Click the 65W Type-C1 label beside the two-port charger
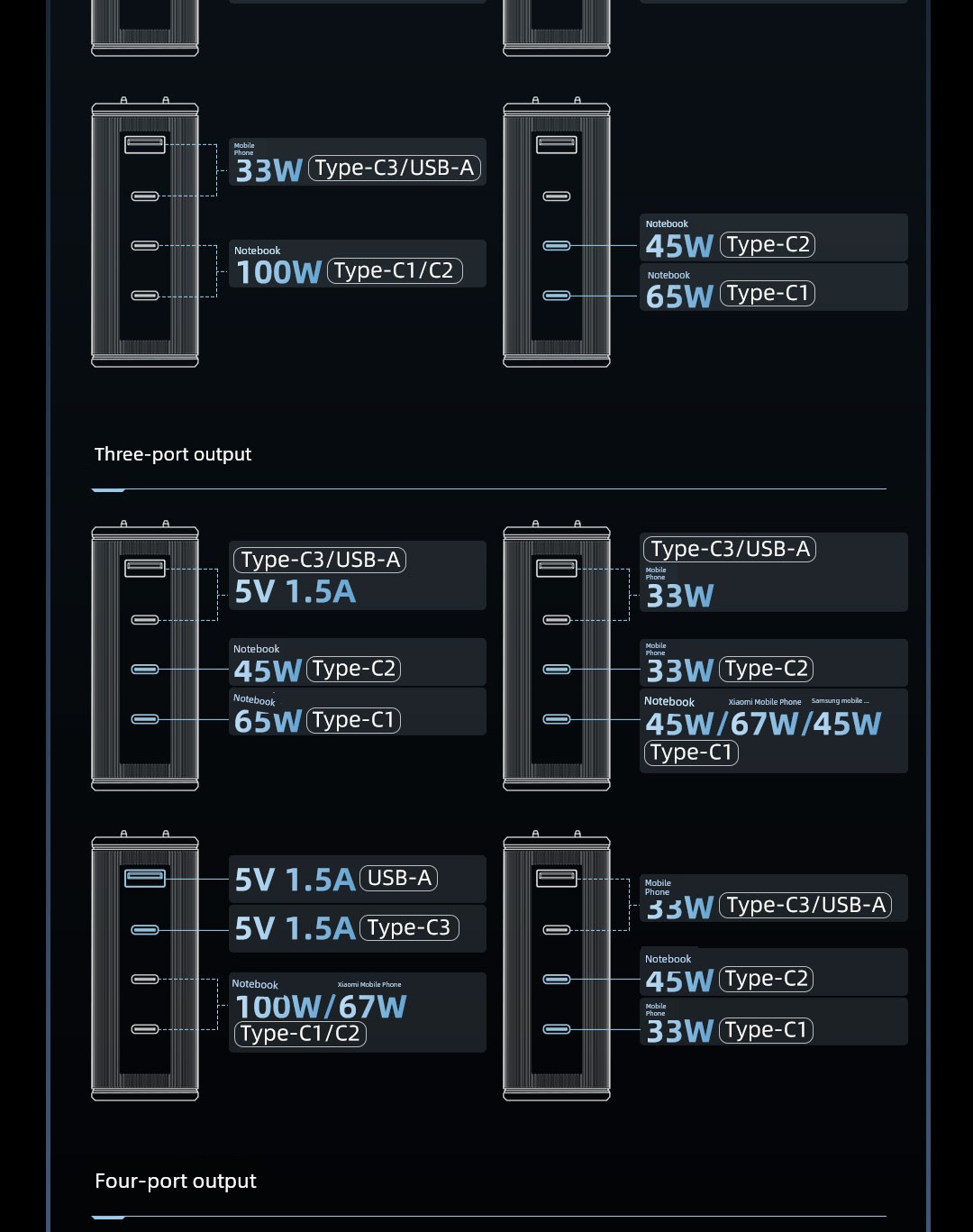Image resolution: width=973 pixels, height=1232 pixels. coord(774,287)
